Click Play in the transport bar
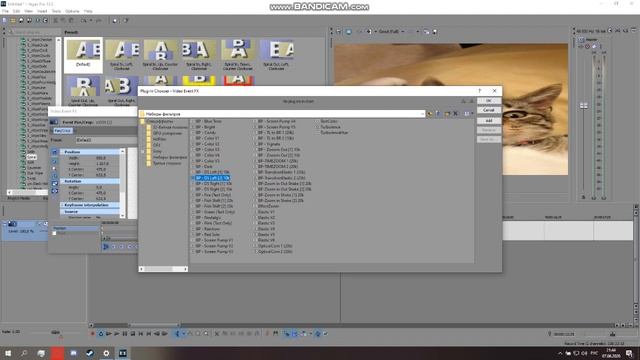The image size is (640, 360). point(117,334)
